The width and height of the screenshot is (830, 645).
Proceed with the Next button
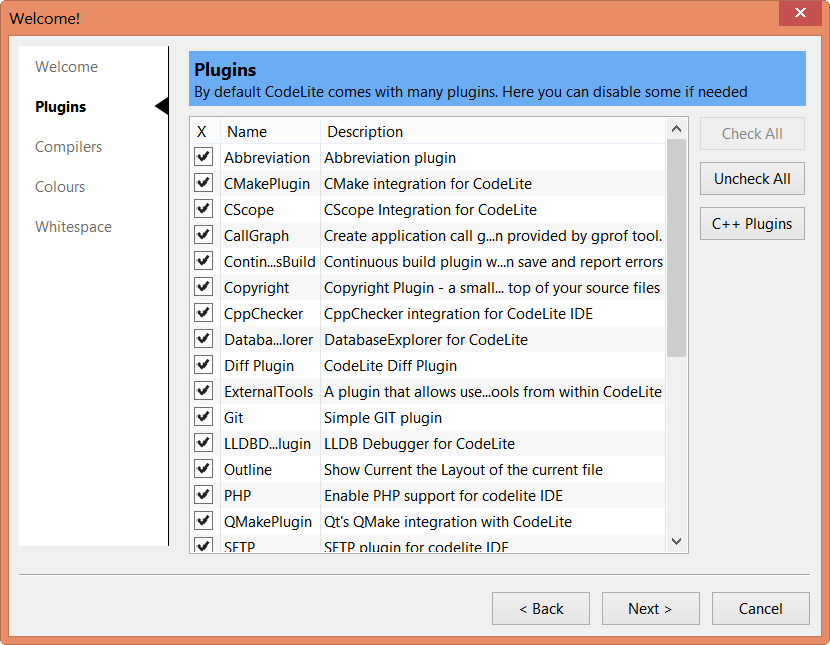[x=651, y=608]
